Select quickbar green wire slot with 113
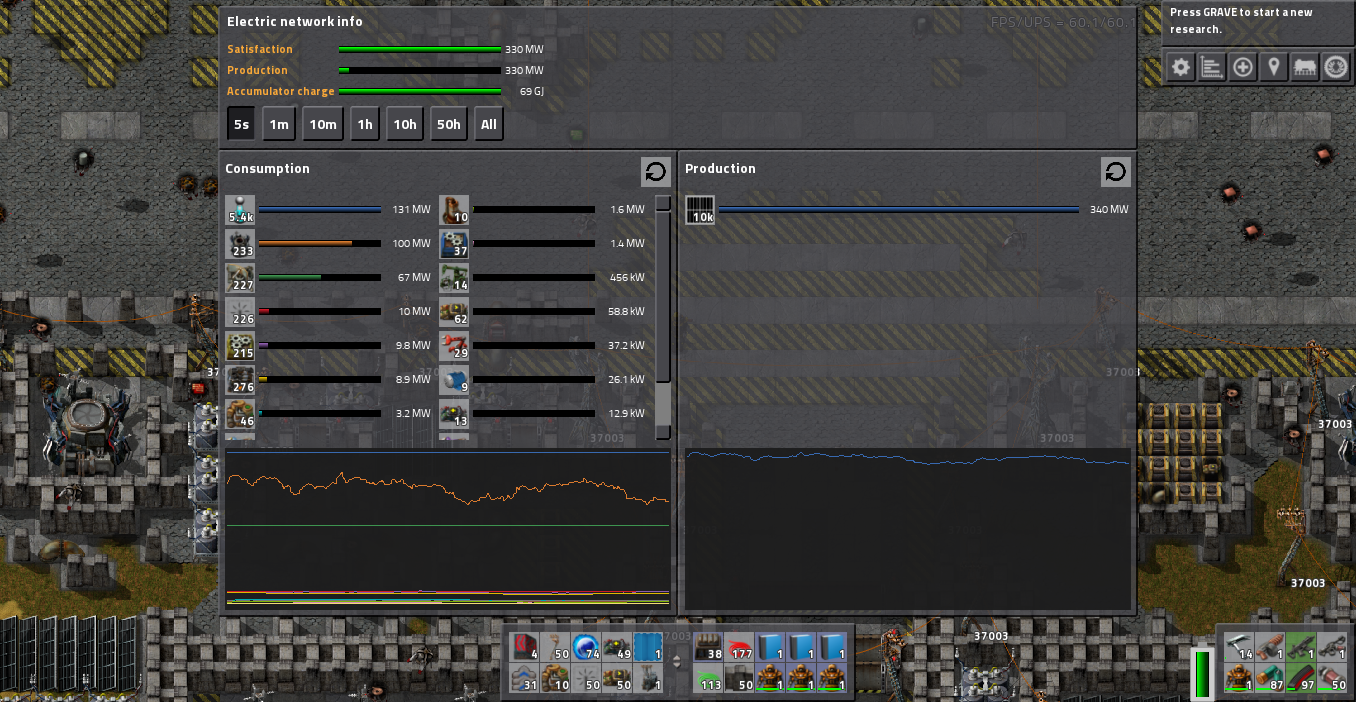 [709, 678]
